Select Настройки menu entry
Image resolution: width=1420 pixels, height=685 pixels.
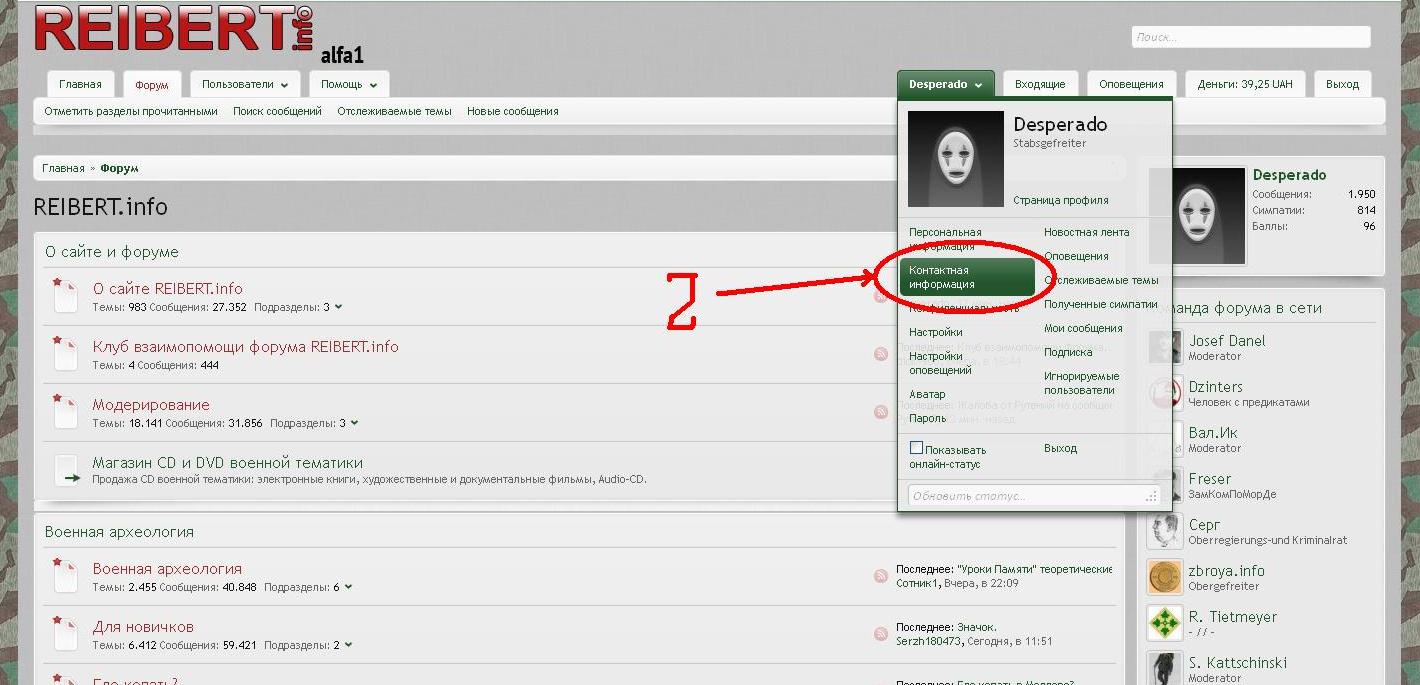tap(936, 332)
